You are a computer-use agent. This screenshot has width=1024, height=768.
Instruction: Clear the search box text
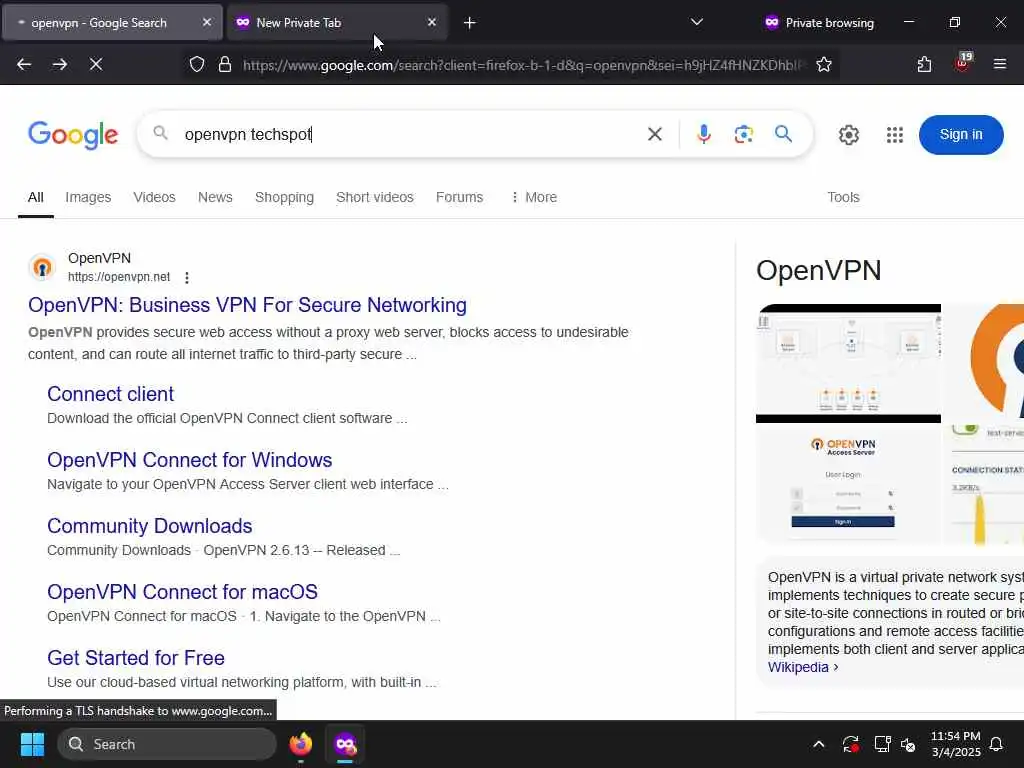coord(654,135)
